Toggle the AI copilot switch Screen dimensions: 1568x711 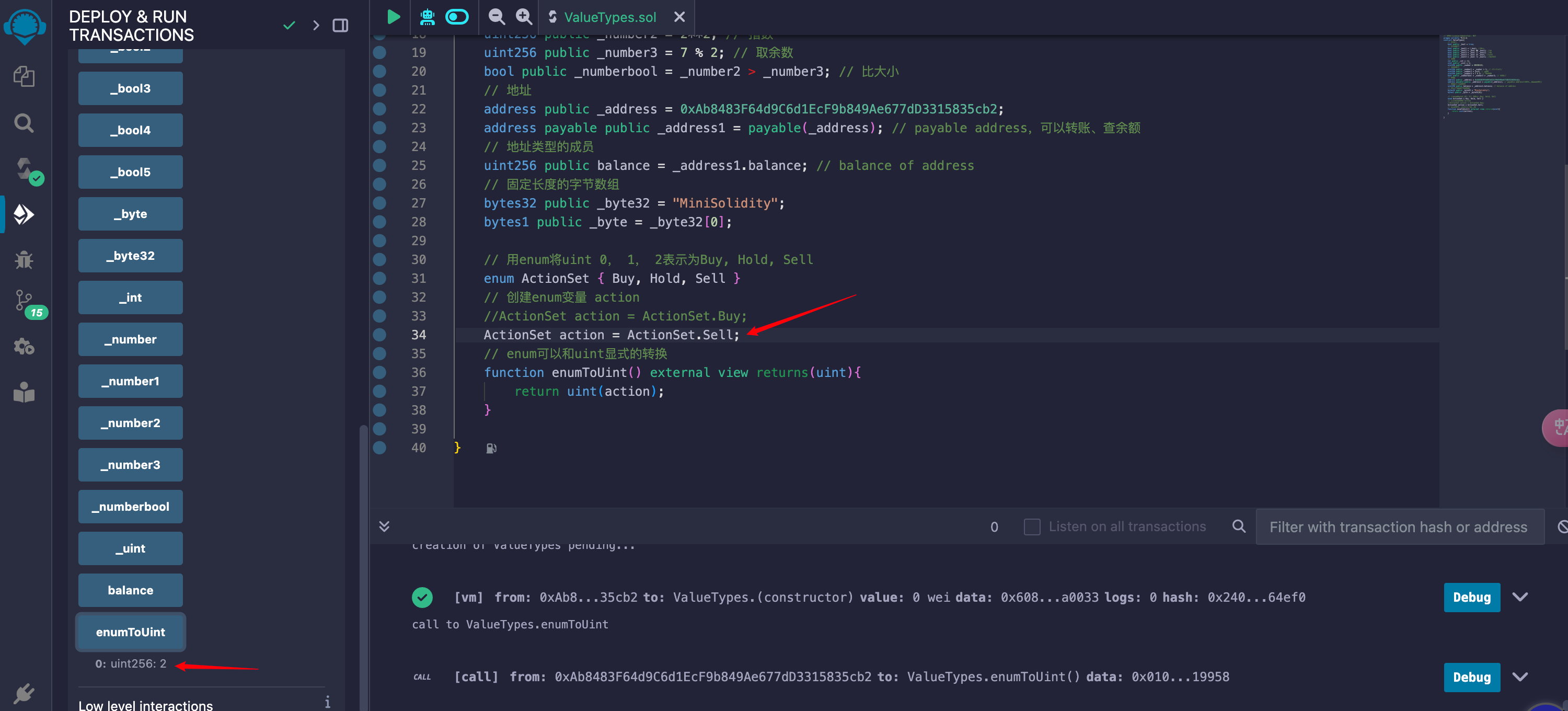pos(456,17)
